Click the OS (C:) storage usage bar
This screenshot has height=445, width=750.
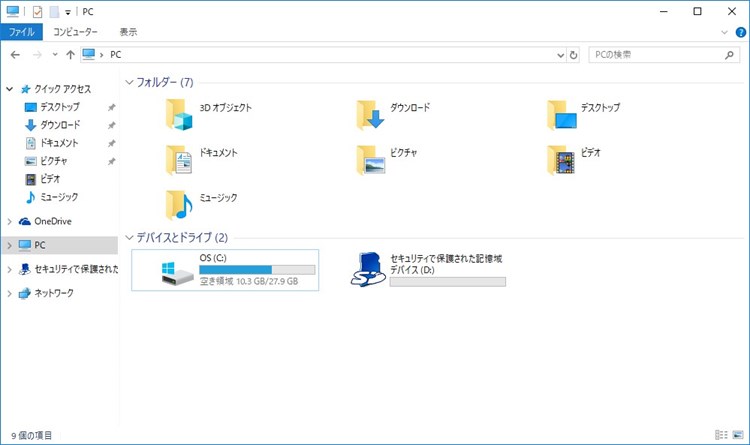(x=257, y=270)
